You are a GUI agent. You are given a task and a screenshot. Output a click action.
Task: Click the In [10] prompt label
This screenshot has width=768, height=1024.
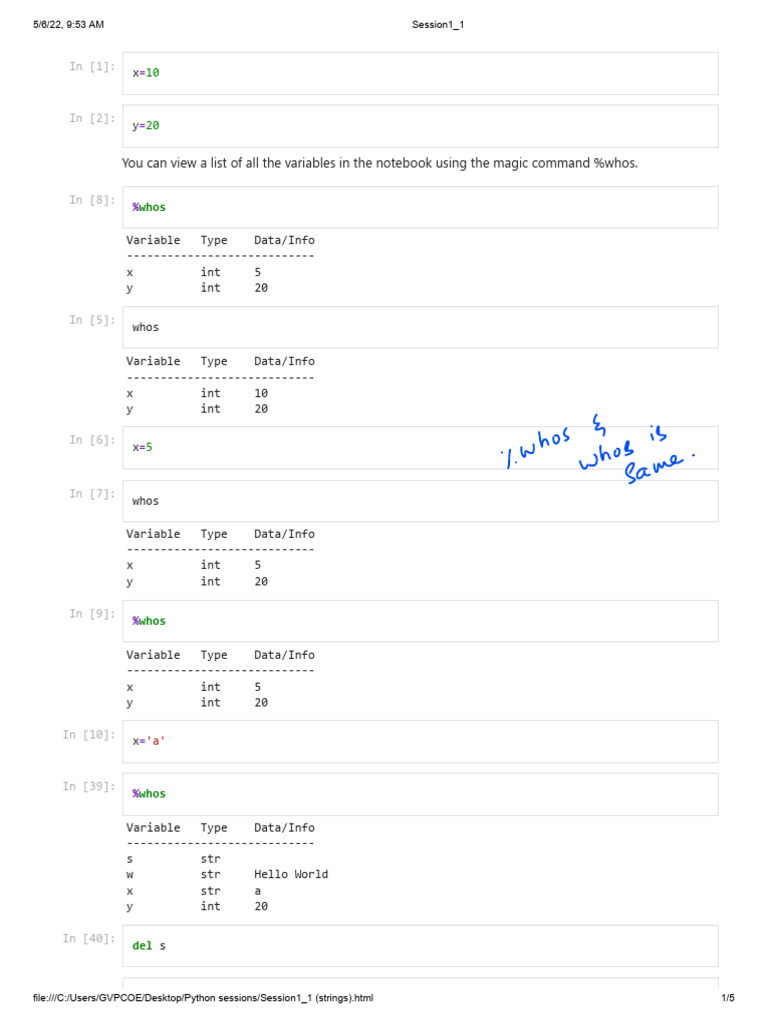[x=89, y=734]
